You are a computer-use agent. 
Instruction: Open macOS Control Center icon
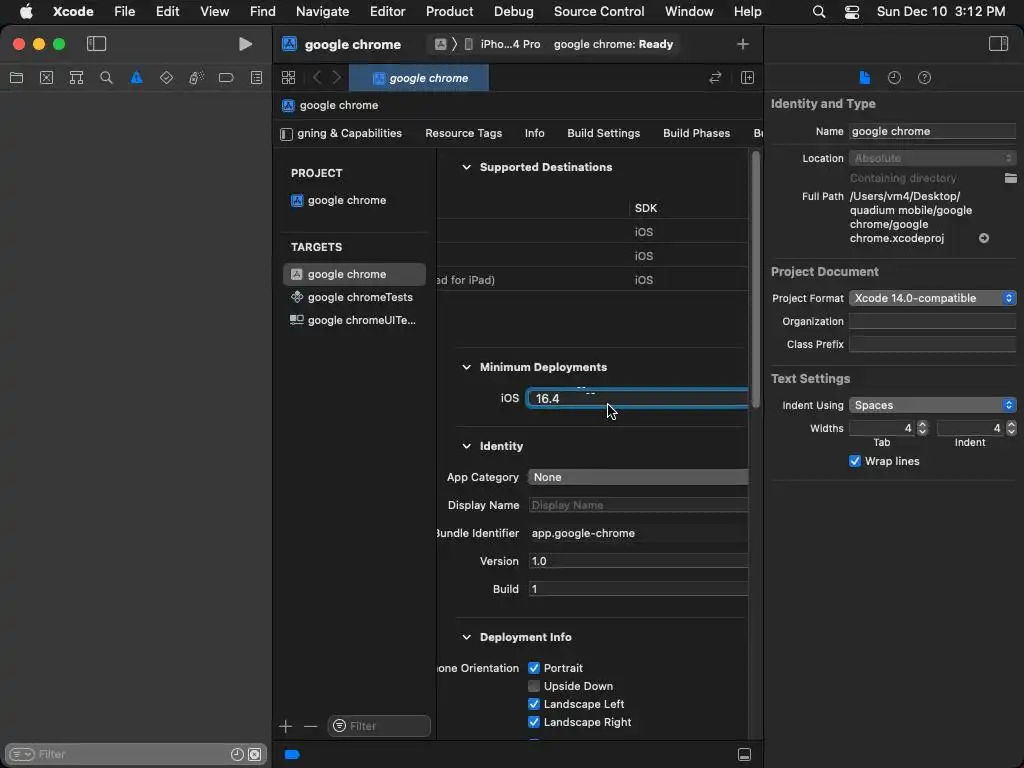(852, 11)
